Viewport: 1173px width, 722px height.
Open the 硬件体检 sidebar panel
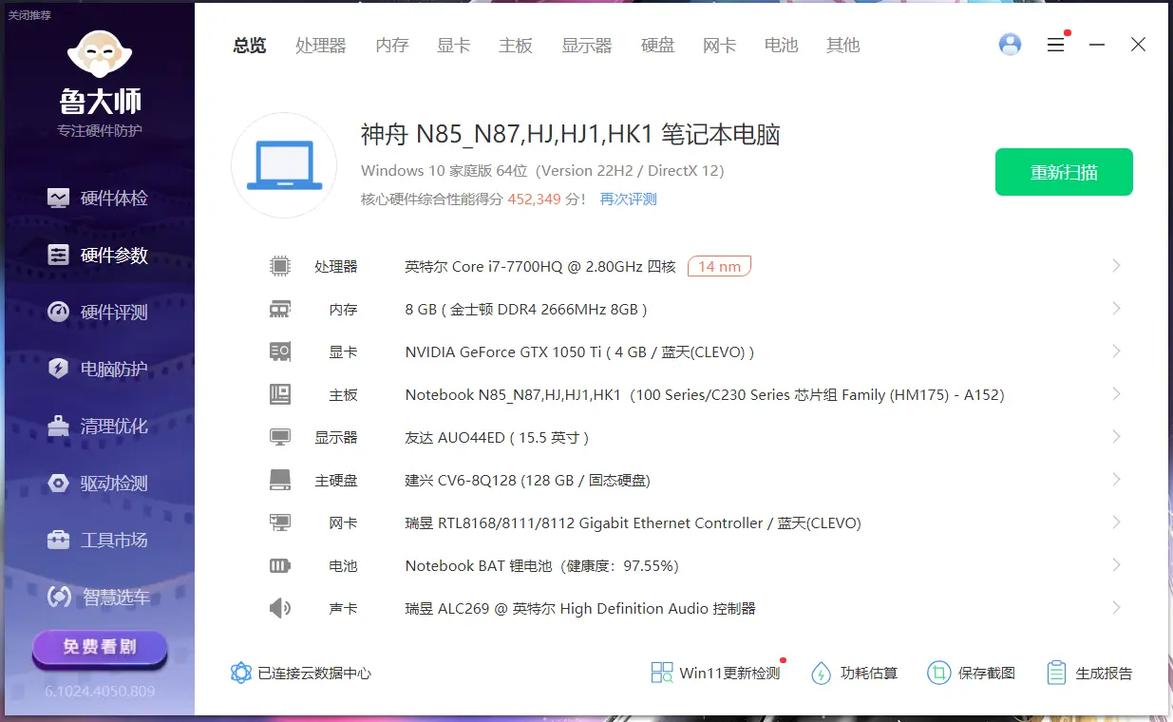[x=97, y=197]
